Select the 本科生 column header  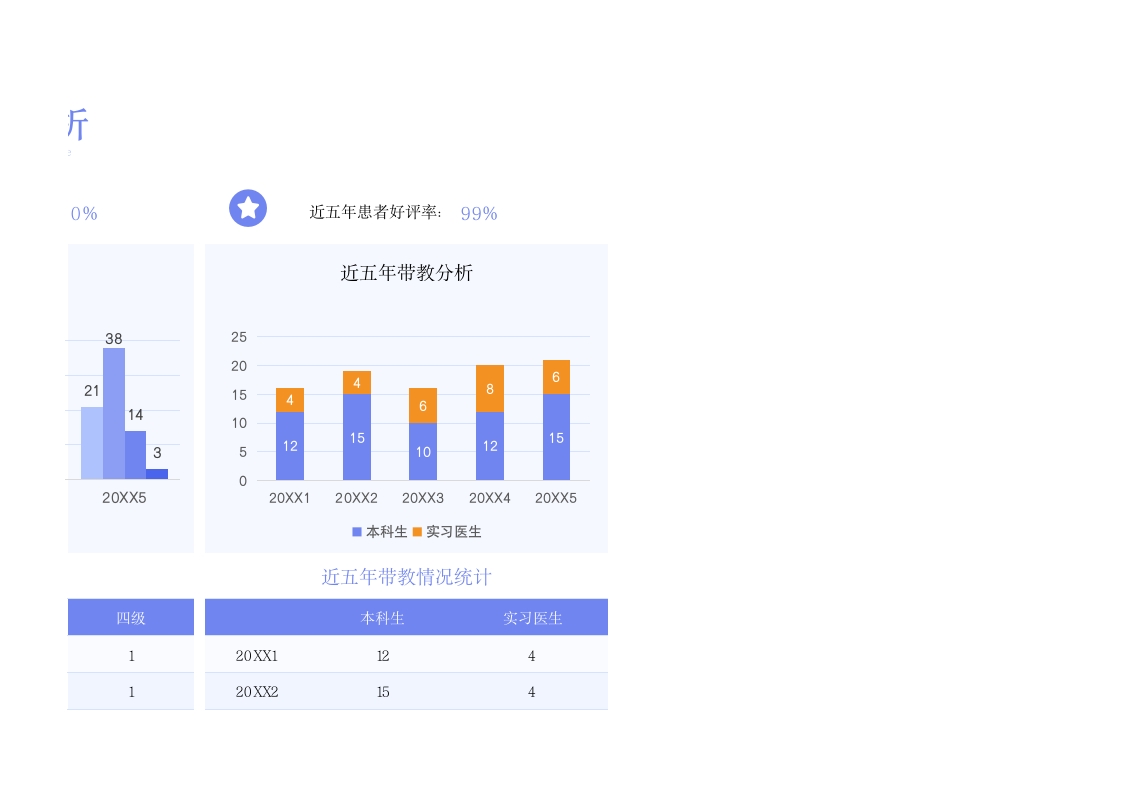(383, 617)
